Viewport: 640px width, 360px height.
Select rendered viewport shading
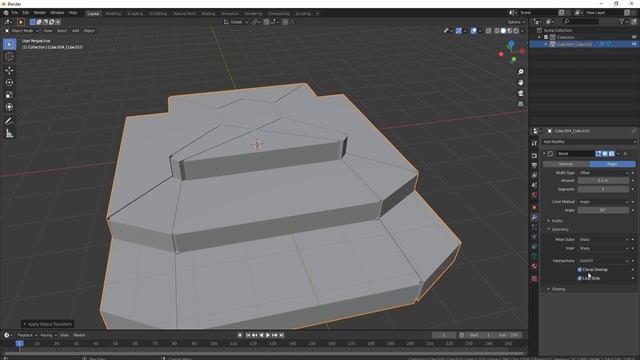click(x=516, y=31)
